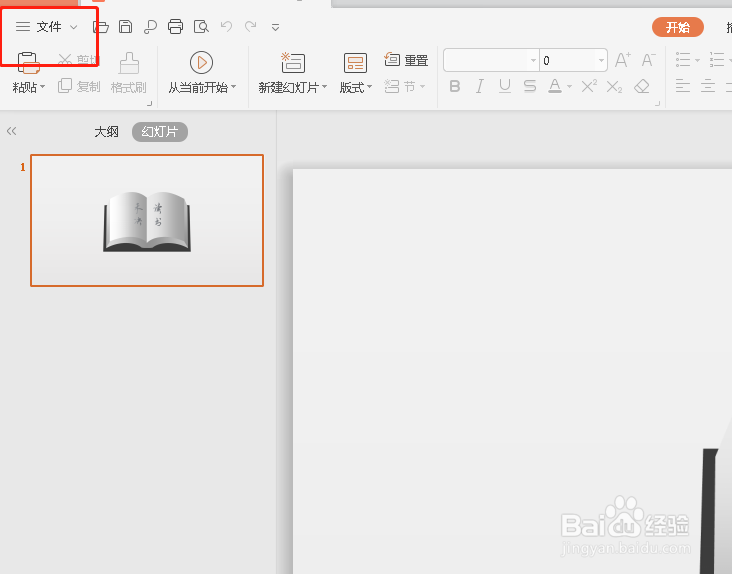
Task: Switch to the 幻灯片 slides tab
Action: 160,132
